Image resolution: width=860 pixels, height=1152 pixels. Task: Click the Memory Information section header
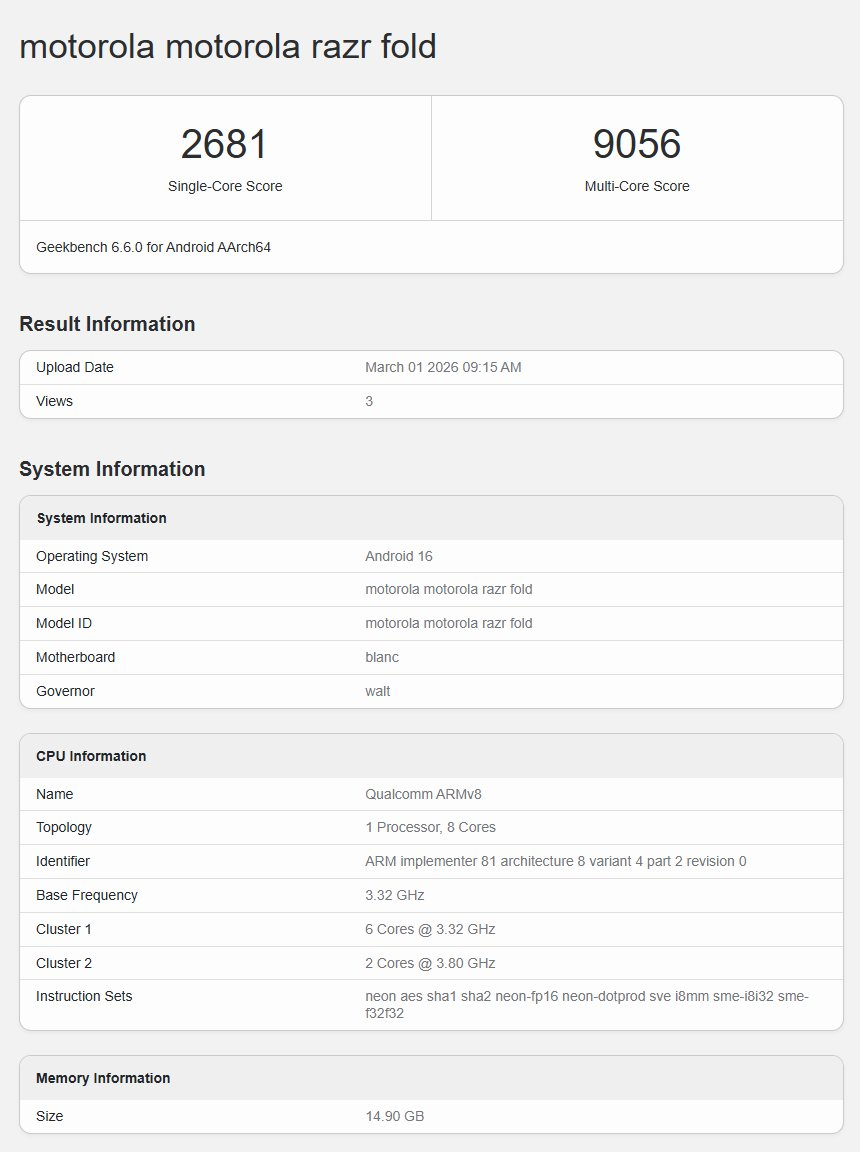pyautogui.click(x=105, y=1078)
